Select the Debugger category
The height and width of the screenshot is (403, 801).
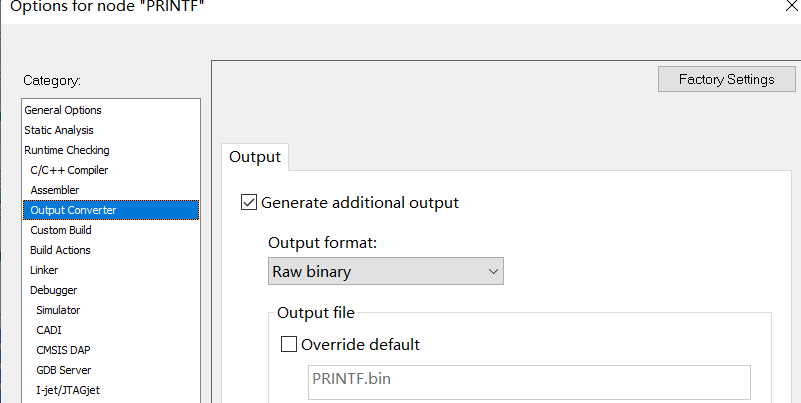point(54,290)
